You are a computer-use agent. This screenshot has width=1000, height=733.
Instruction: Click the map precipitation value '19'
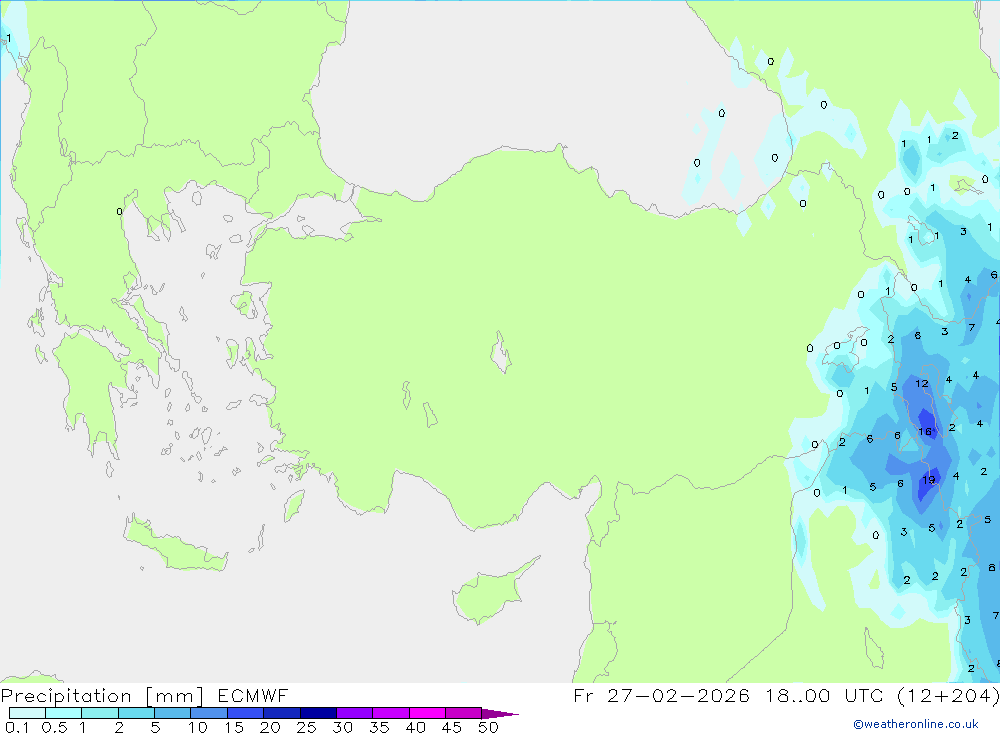coord(929,480)
